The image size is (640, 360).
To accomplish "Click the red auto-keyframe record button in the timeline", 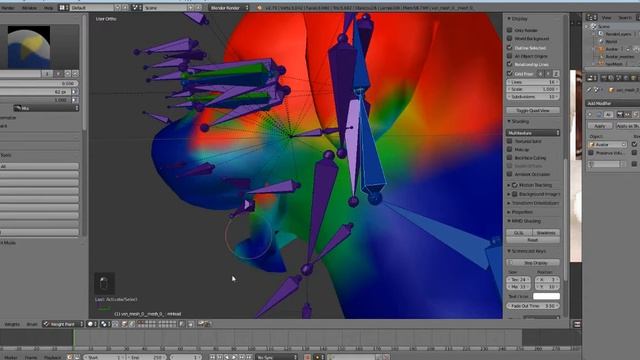I will pos(307,357).
